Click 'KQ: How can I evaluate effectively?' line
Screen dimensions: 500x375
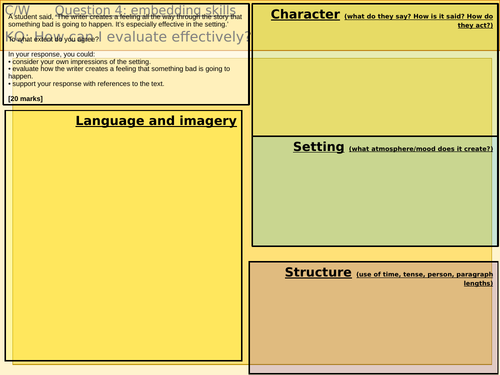pyautogui.click(x=127, y=37)
